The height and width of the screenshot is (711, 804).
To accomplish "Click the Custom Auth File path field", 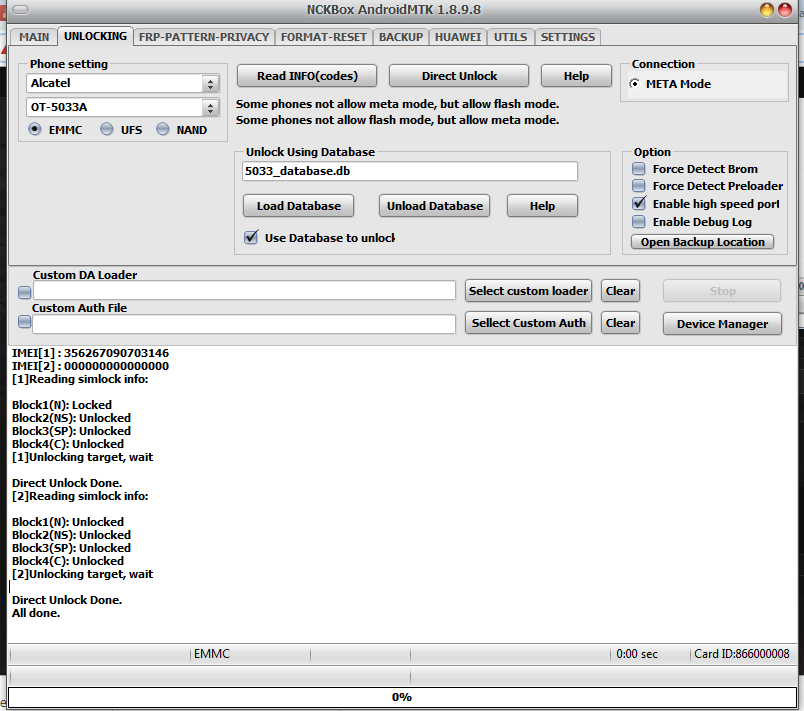I will click(244, 324).
